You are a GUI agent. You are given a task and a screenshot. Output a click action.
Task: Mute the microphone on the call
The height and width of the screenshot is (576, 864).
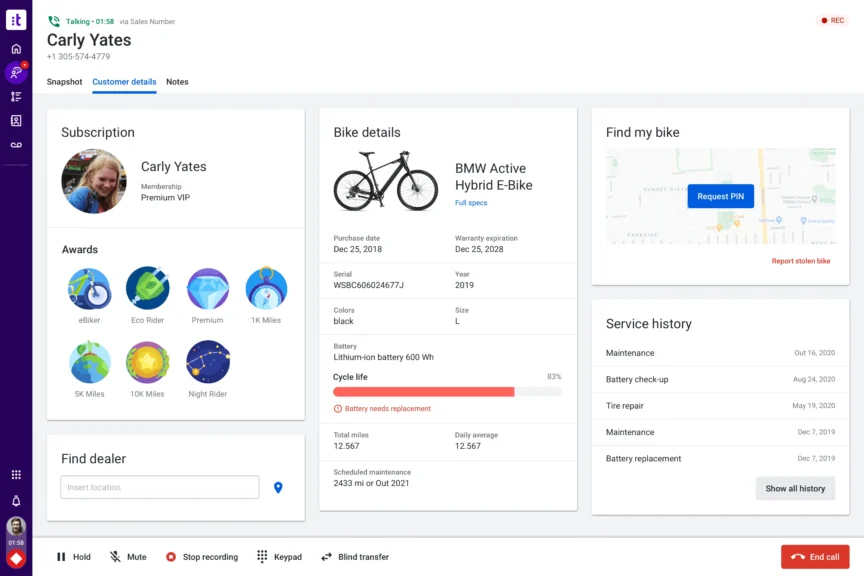pyautogui.click(x=128, y=557)
